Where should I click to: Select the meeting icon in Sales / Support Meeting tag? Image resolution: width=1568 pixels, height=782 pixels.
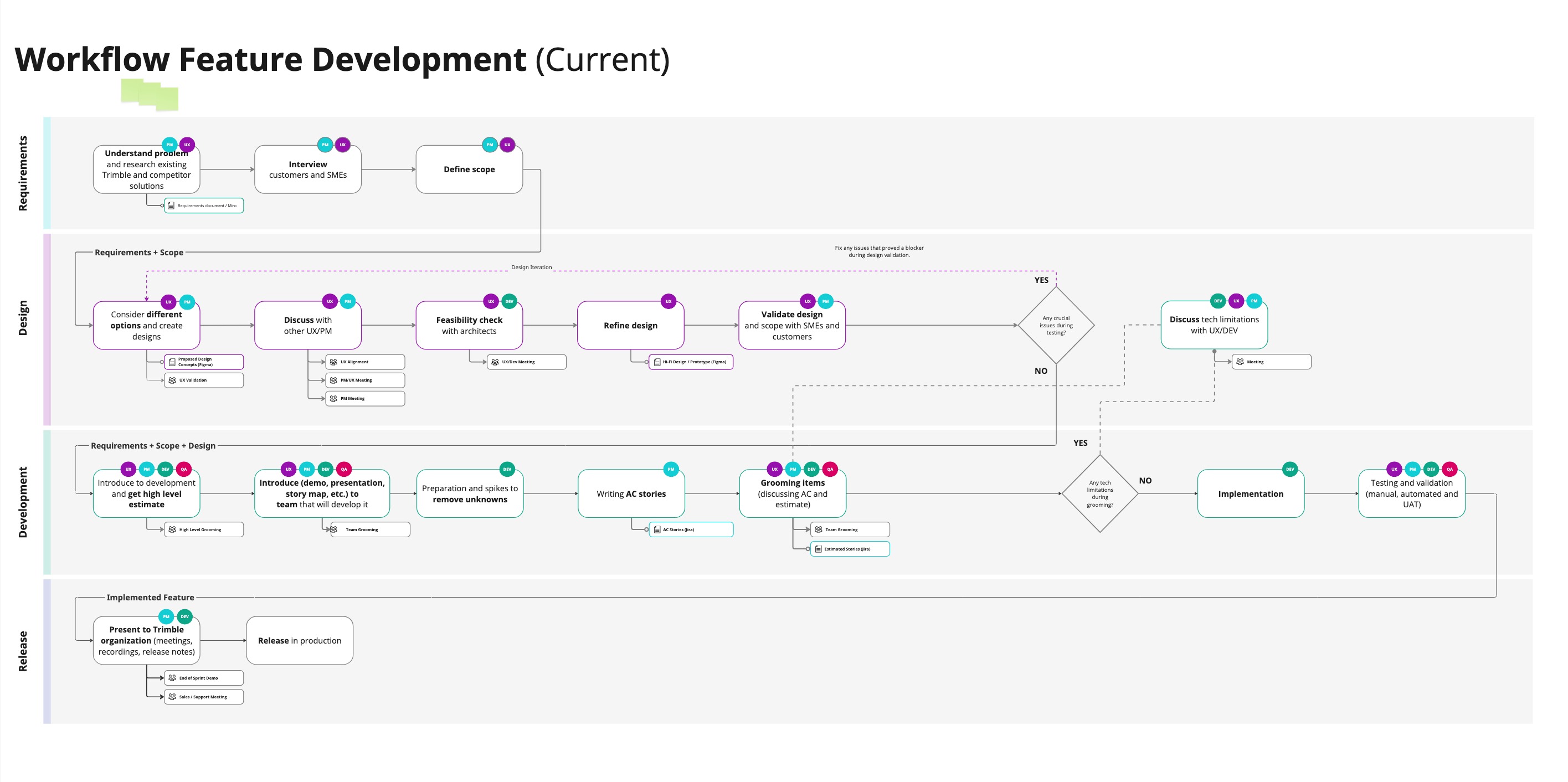click(172, 697)
